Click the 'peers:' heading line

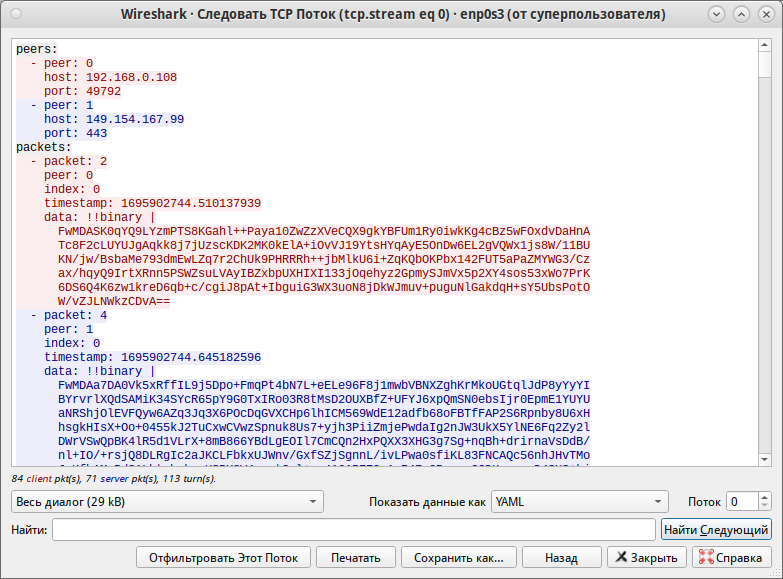(x=37, y=49)
